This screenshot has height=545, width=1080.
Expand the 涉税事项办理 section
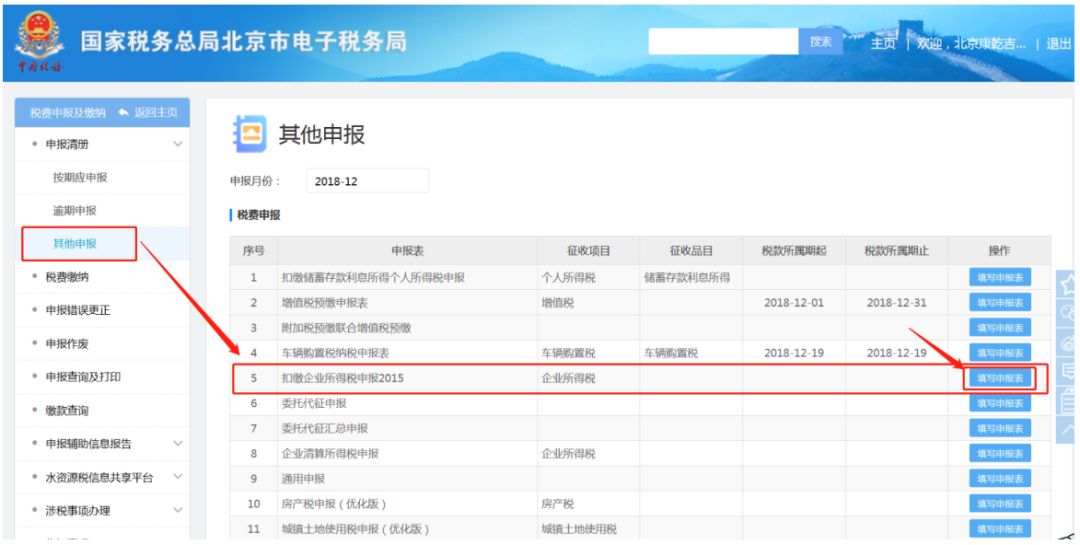point(178,511)
